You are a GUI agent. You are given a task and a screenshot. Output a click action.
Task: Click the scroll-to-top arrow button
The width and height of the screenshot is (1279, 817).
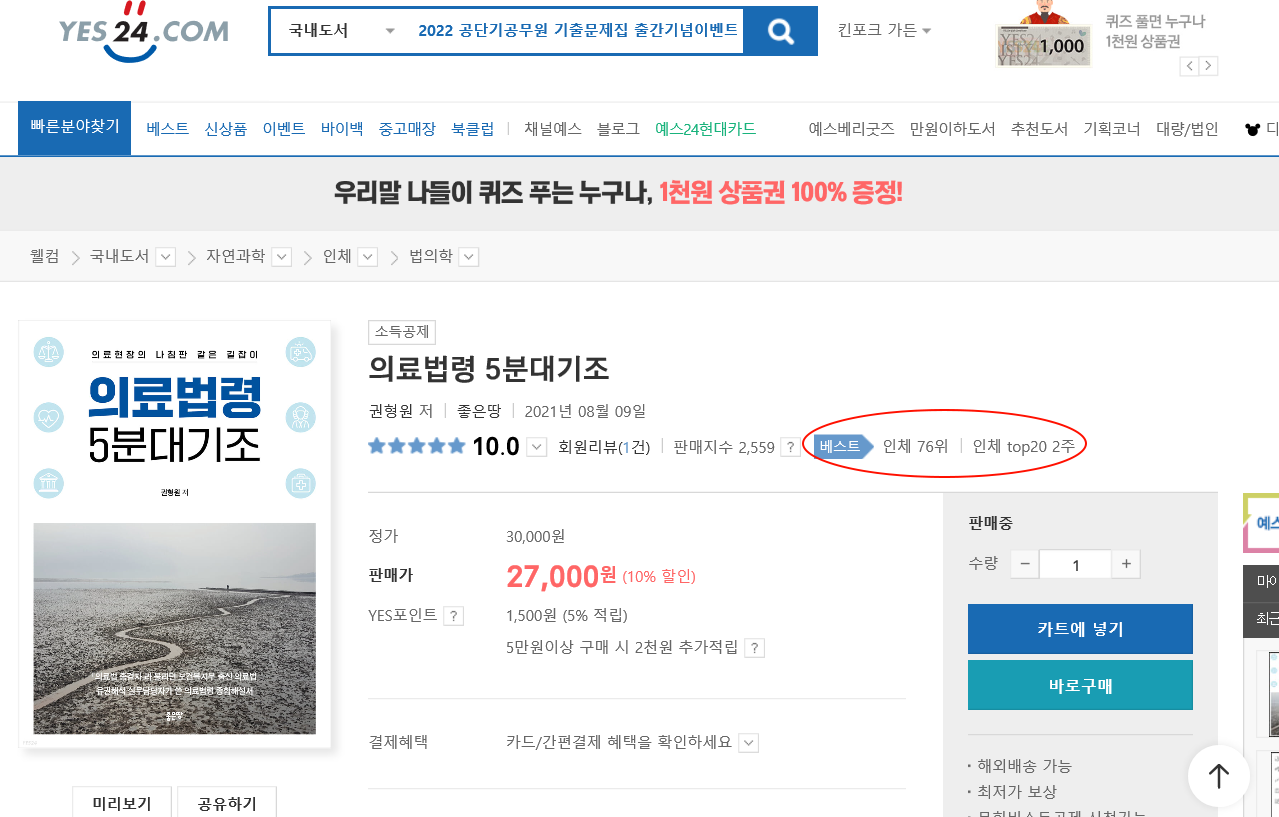pyautogui.click(x=1218, y=776)
